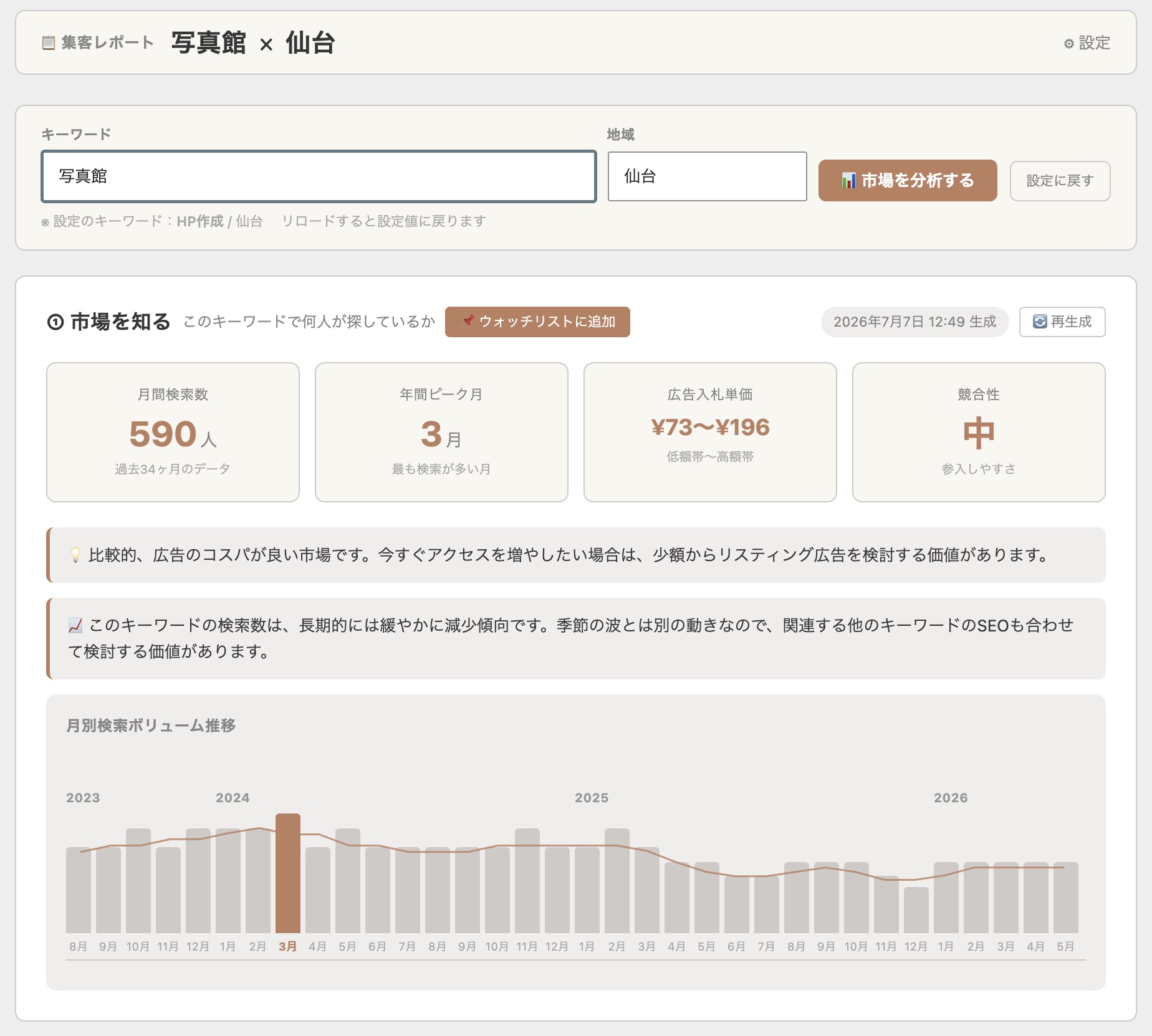Select the first bar, August 2023

[79, 890]
